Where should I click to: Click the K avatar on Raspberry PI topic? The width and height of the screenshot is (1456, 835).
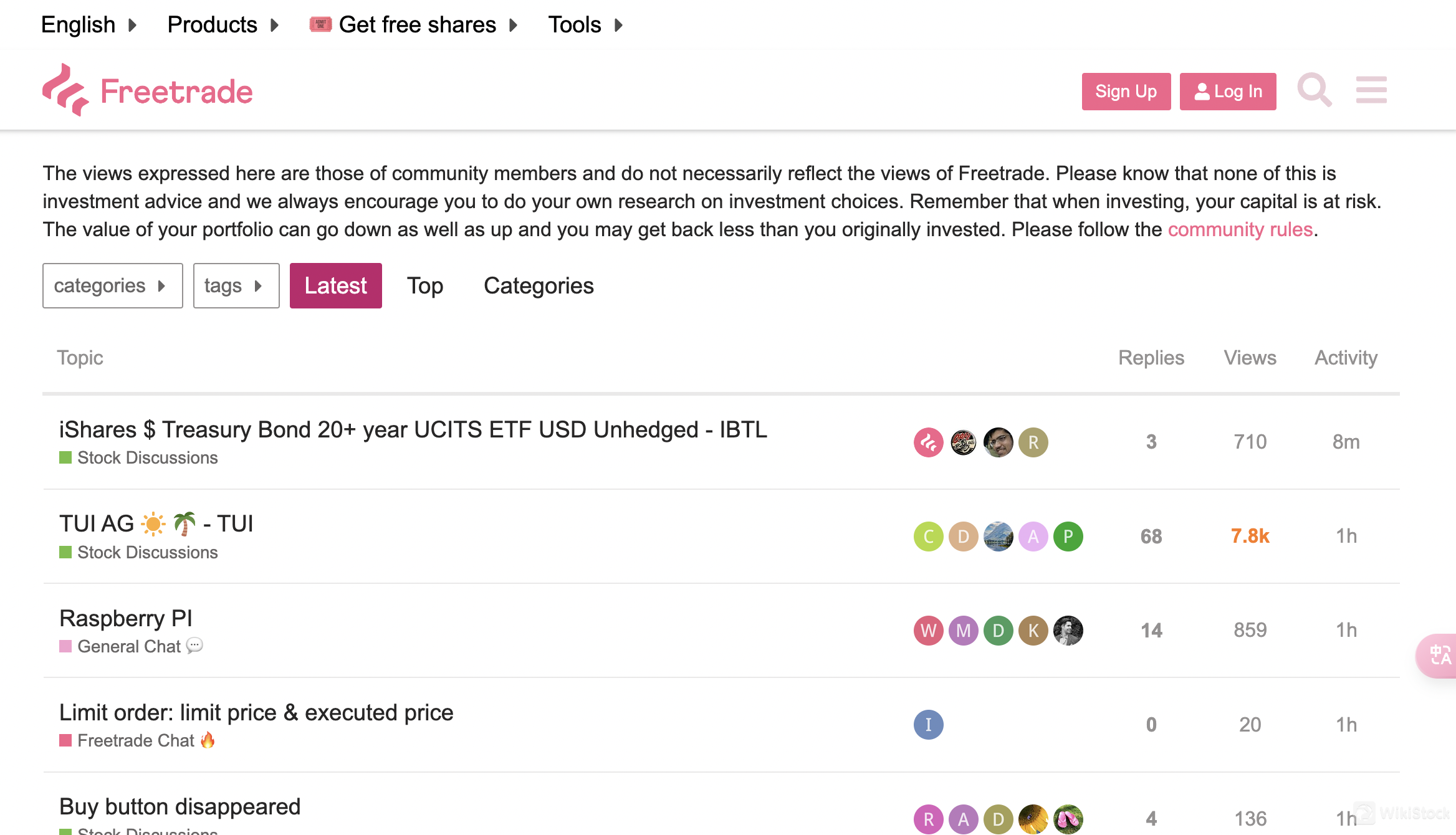[x=1033, y=631]
